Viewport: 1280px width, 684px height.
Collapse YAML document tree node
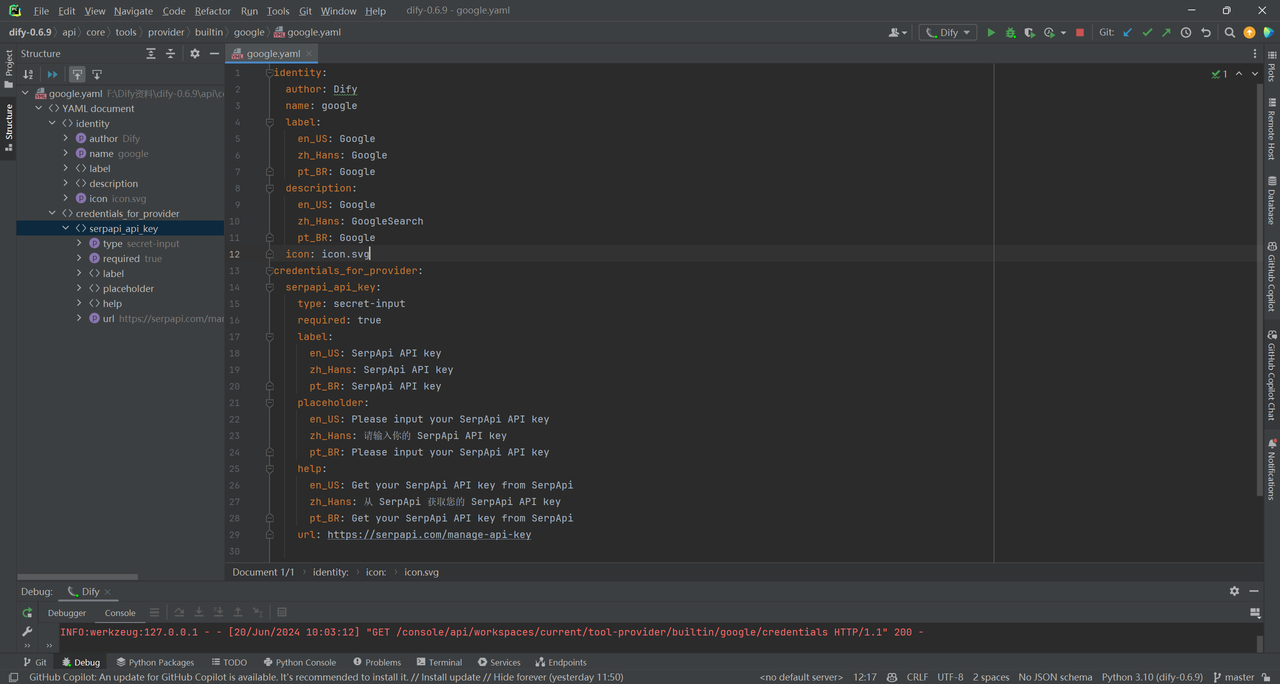coord(39,109)
